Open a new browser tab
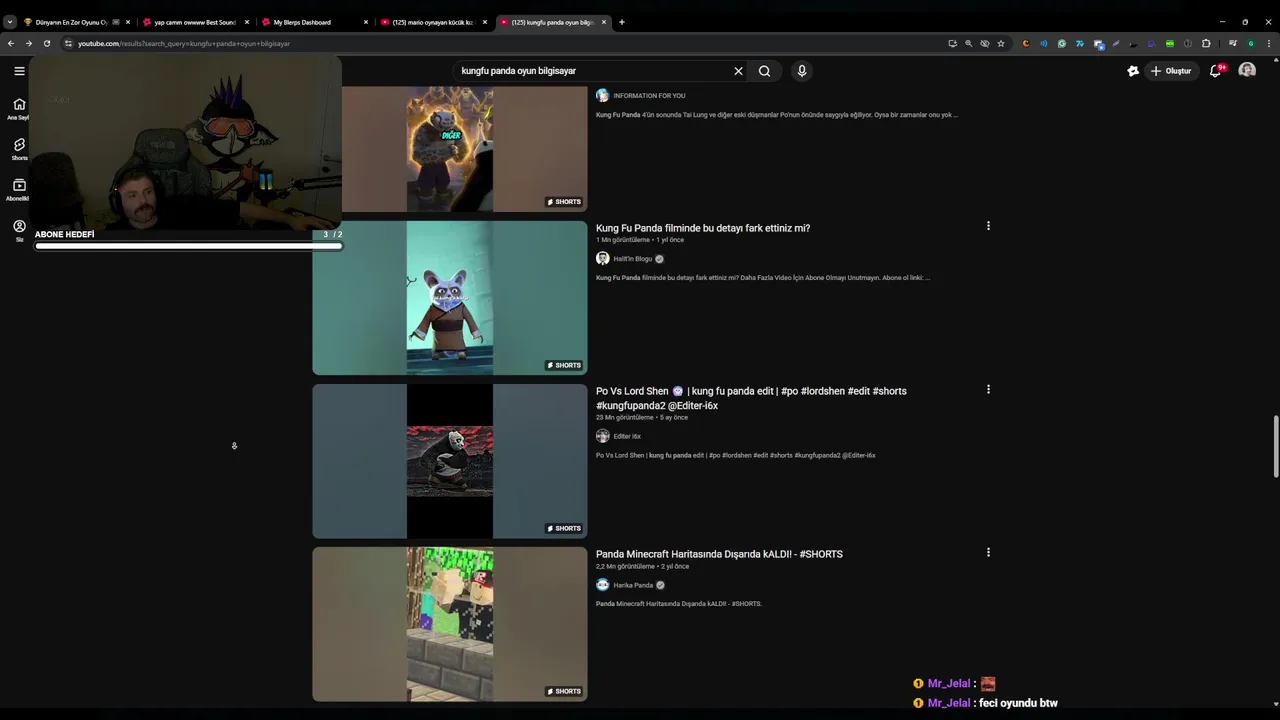This screenshot has width=1280, height=720. tap(621, 22)
